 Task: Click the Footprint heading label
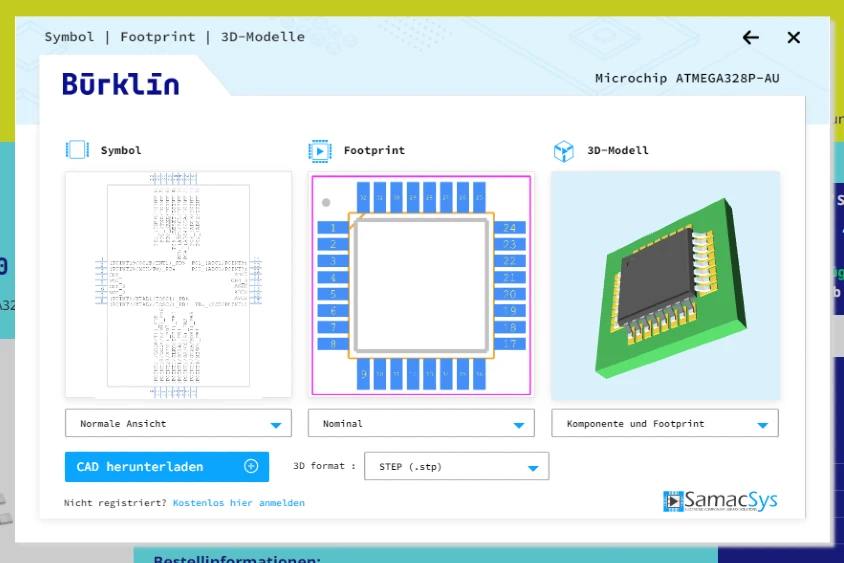(x=374, y=151)
